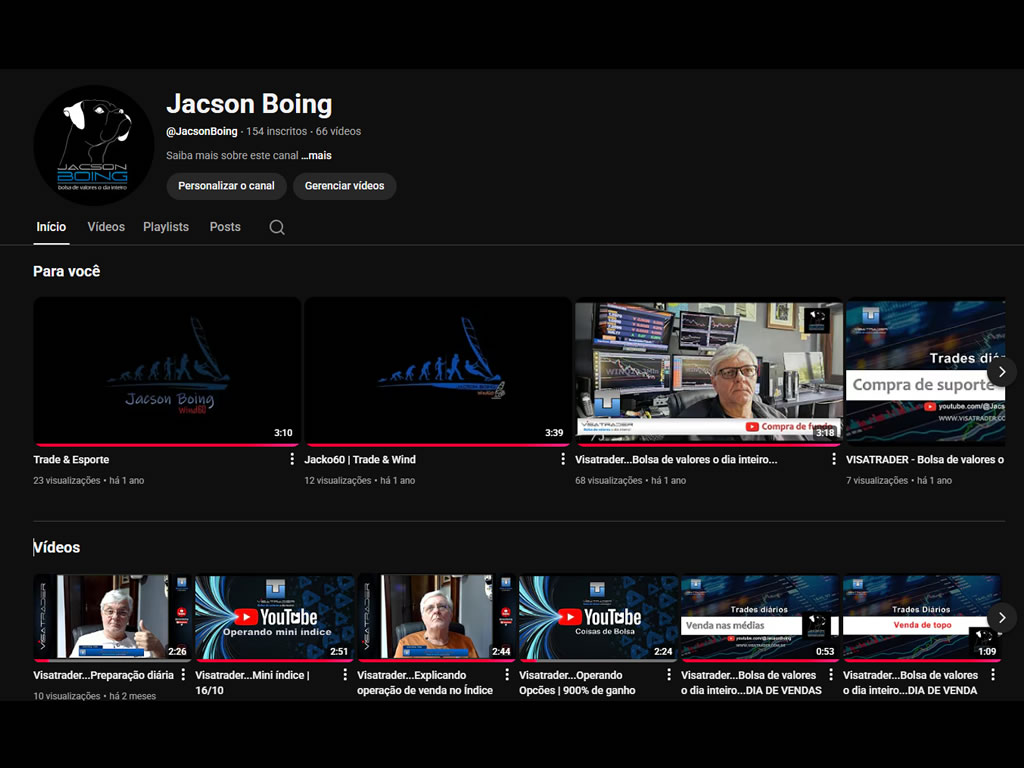
Task: Open three-dot menu for Explicando operação de venda video
Action: [507, 675]
